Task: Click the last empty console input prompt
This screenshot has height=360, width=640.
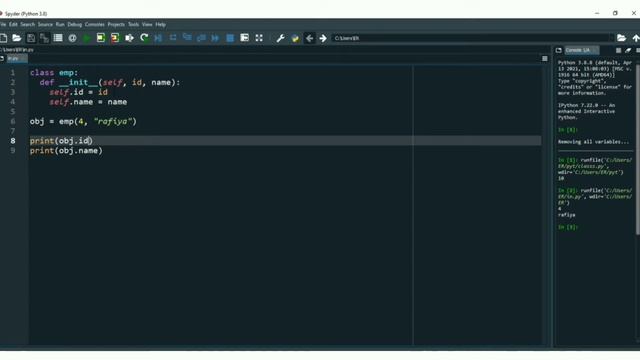Action: click(568, 227)
